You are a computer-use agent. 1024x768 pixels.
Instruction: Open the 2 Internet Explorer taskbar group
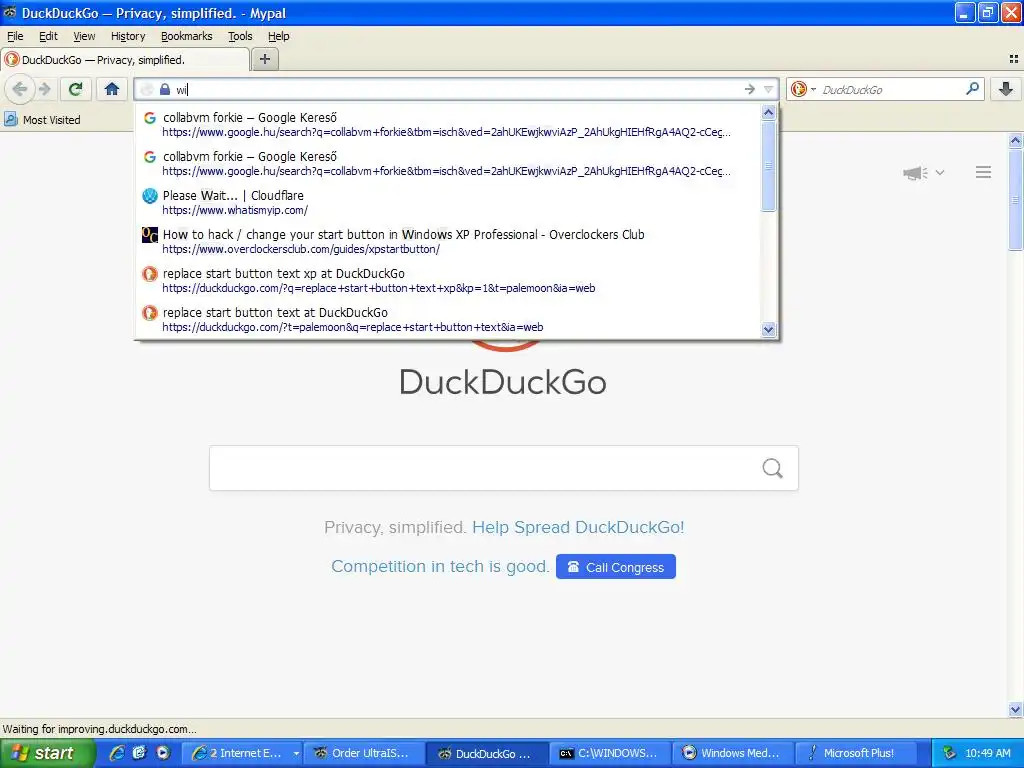[244, 753]
